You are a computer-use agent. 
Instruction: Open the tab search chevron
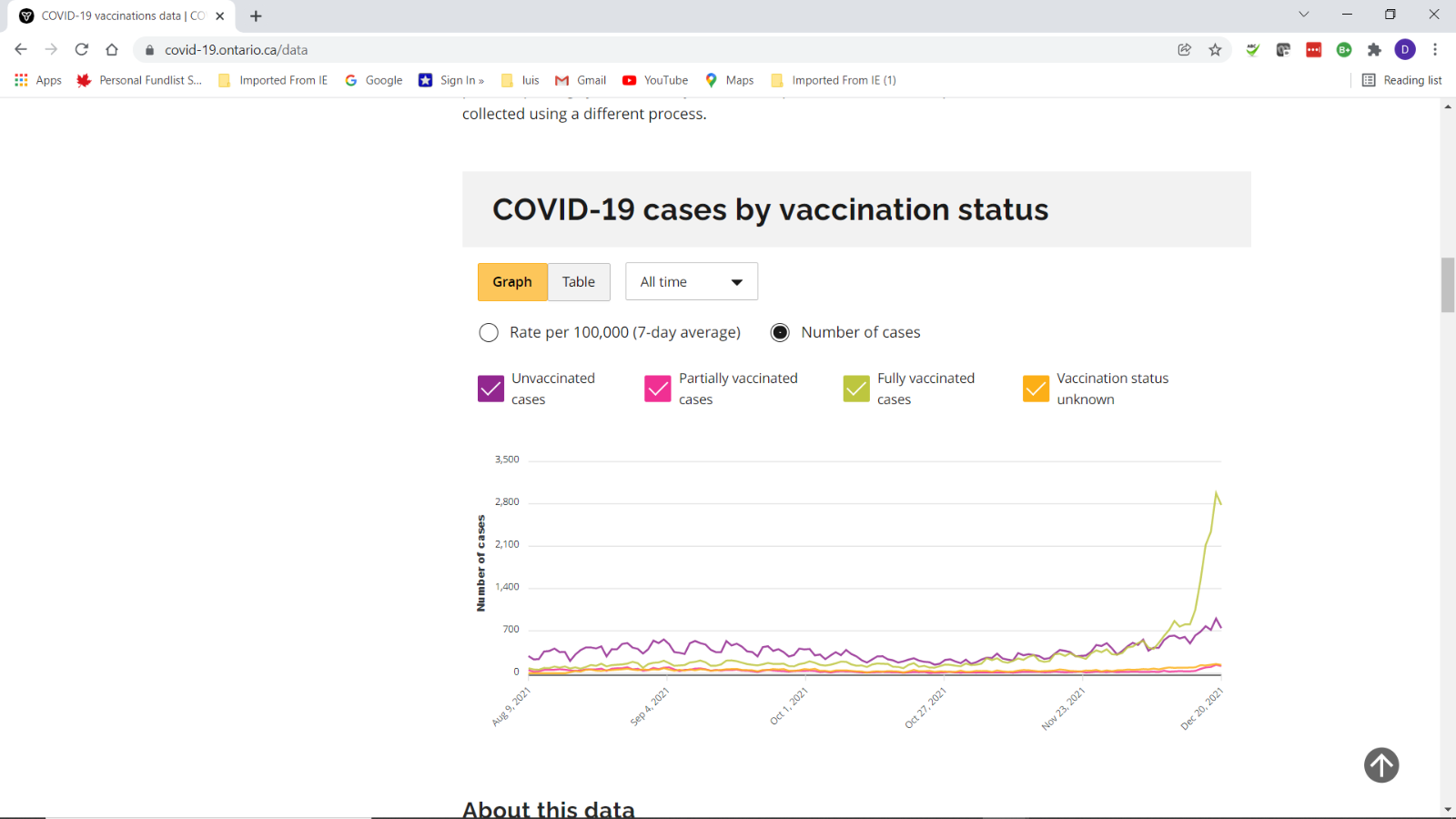pos(1303,15)
